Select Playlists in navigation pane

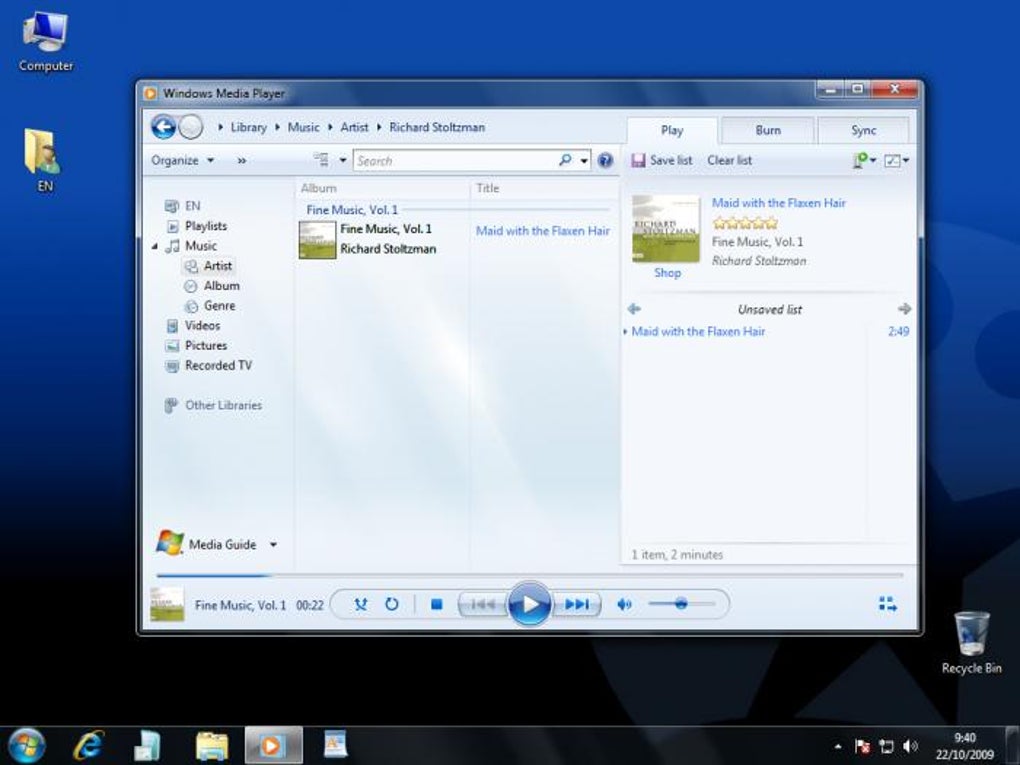[x=197, y=226]
